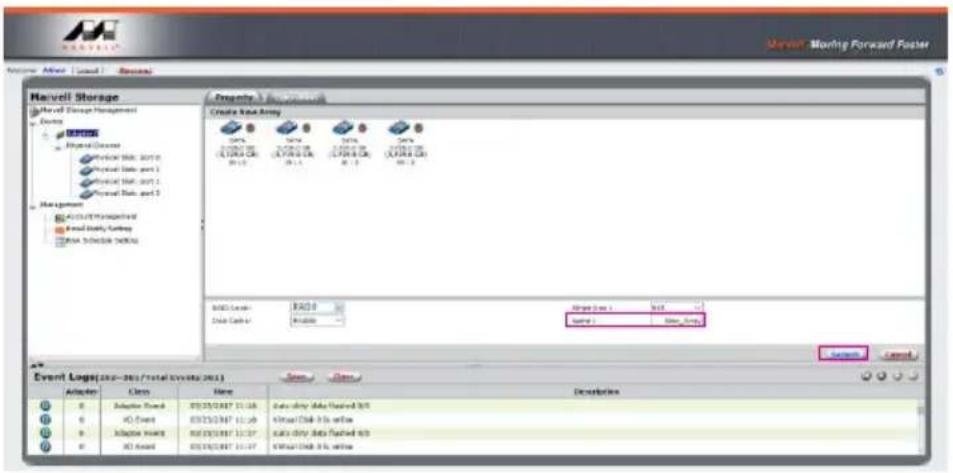Click info icon of 11:27 Adapter Event row
The image size is (953, 473).
tap(46, 433)
